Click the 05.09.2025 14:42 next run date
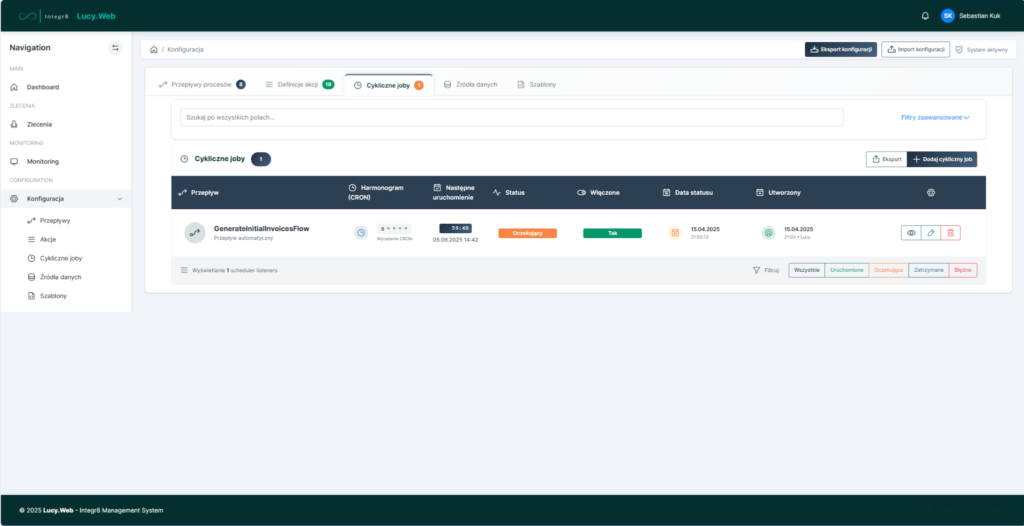This screenshot has width=1024, height=526. coord(455,240)
